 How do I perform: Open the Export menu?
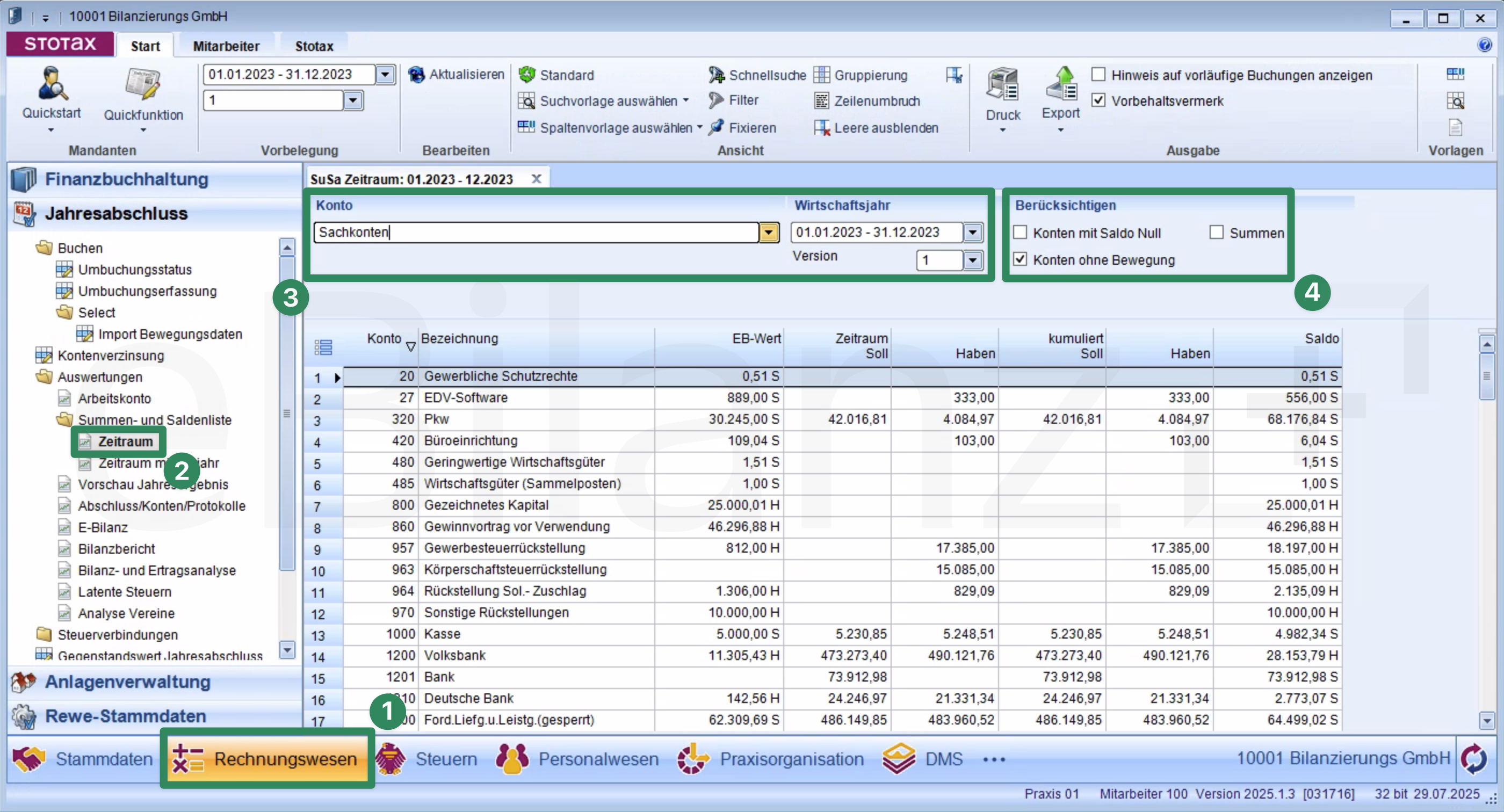pyautogui.click(x=1061, y=98)
